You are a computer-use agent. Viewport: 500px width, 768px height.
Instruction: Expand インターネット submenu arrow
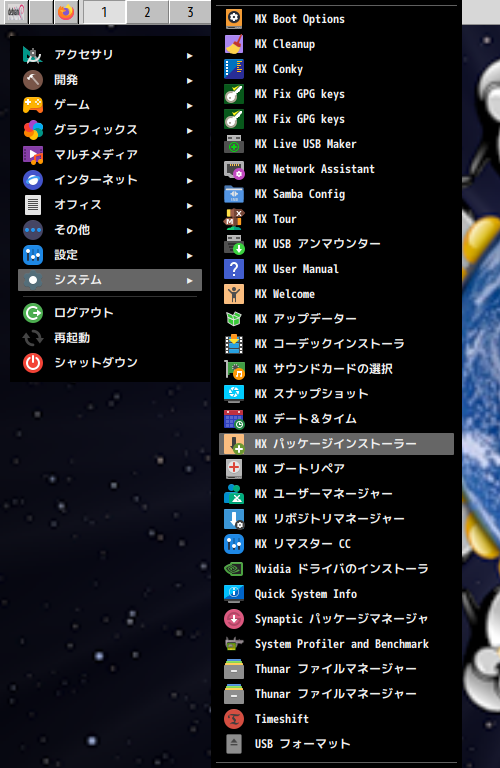(190, 180)
